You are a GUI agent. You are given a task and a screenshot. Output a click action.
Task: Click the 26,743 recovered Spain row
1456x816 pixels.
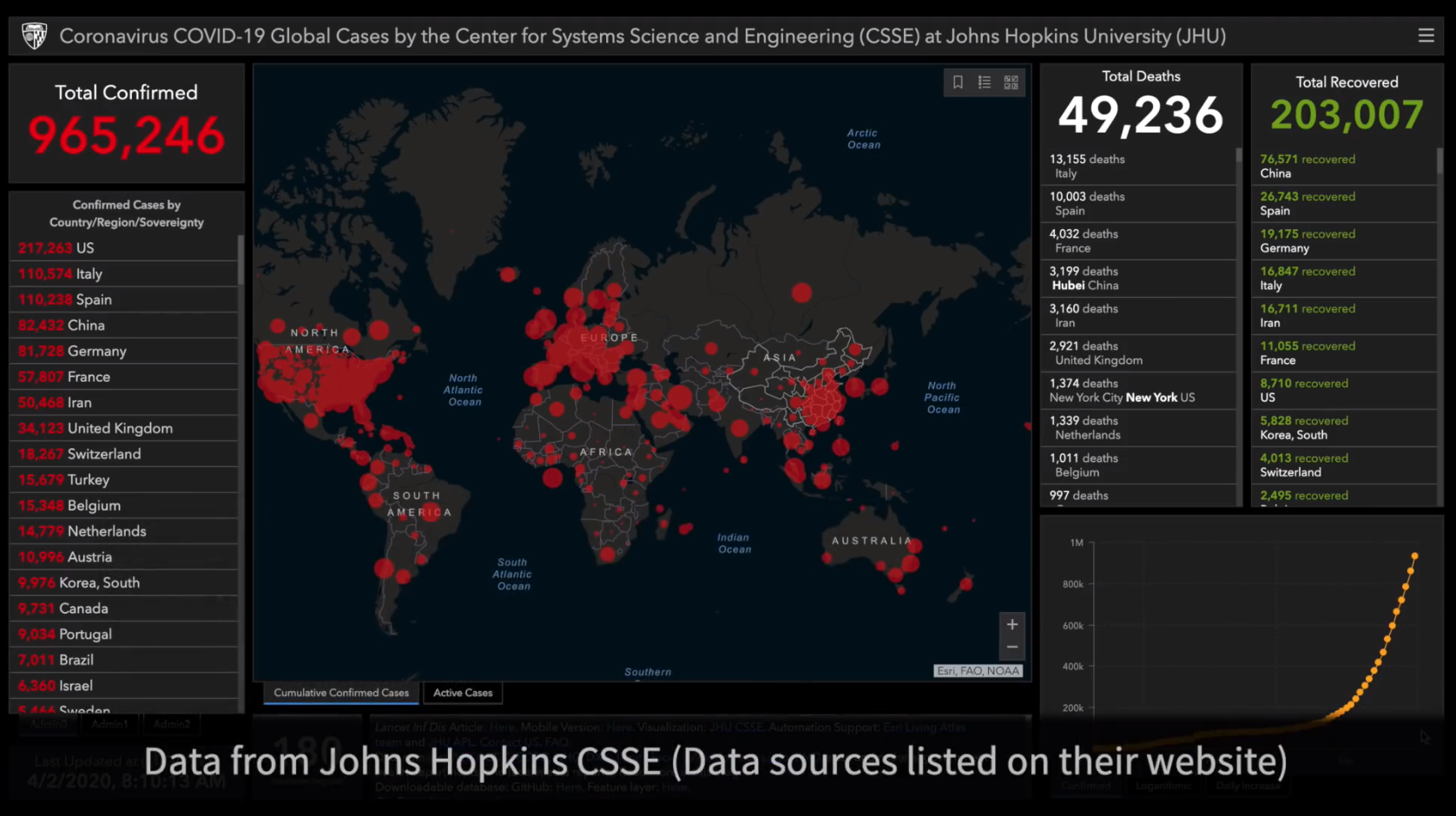point(1344,203)
